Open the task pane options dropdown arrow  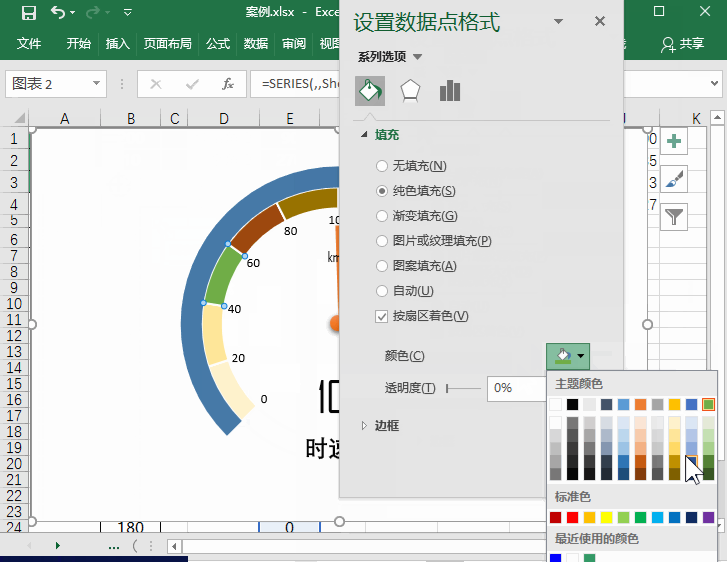[x=559, y=21]
